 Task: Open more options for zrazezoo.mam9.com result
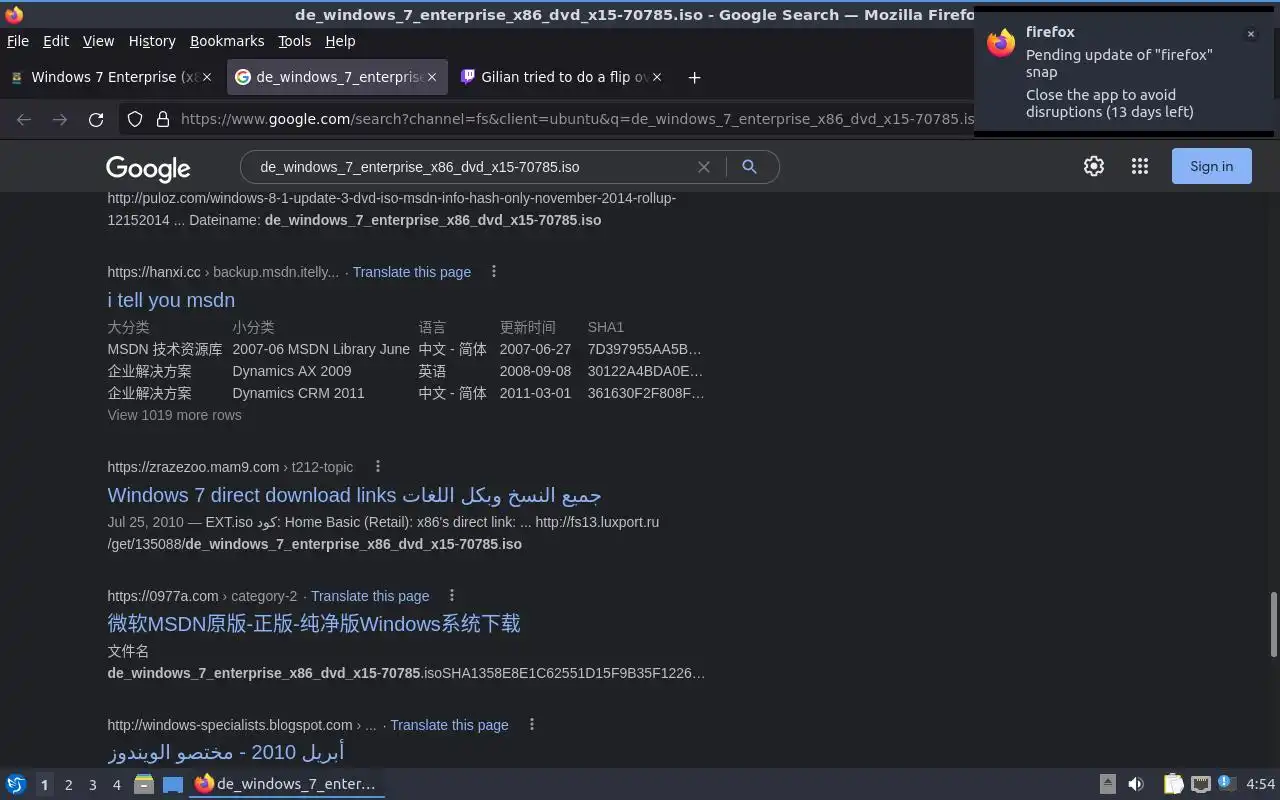(x=377, y=467)
